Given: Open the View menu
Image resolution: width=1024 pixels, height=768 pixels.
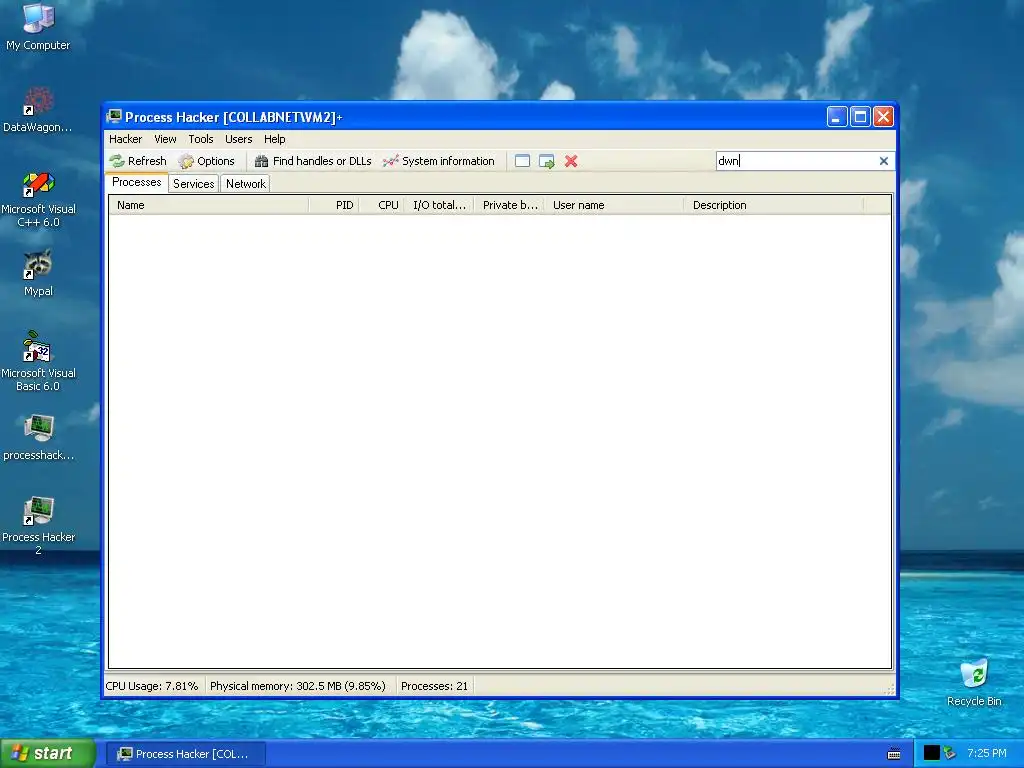Looking at the screenshot, I should pos(165,139).
